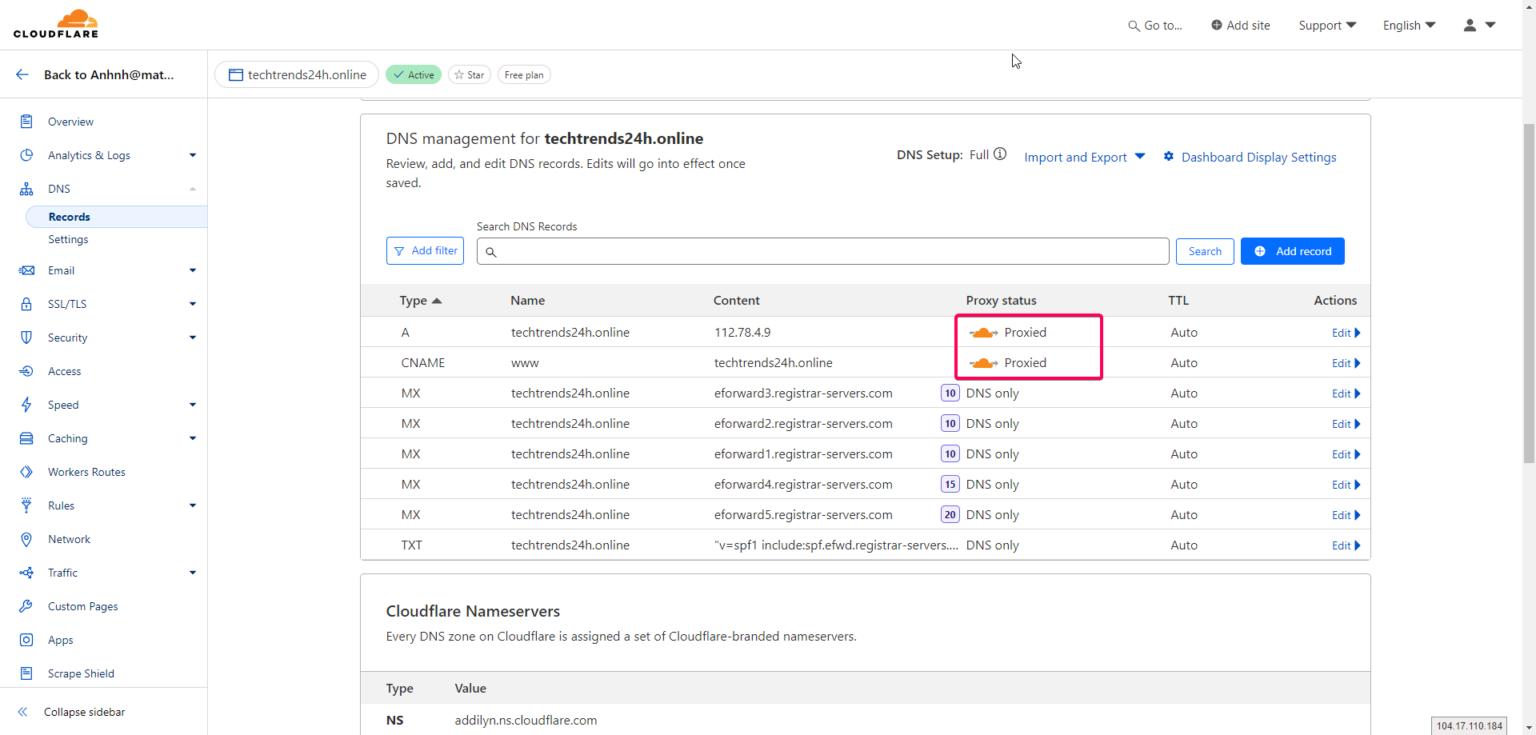1536x735 pixels.
Task: Open Workers Routes from the sidebar
Action: coord(87,471)
